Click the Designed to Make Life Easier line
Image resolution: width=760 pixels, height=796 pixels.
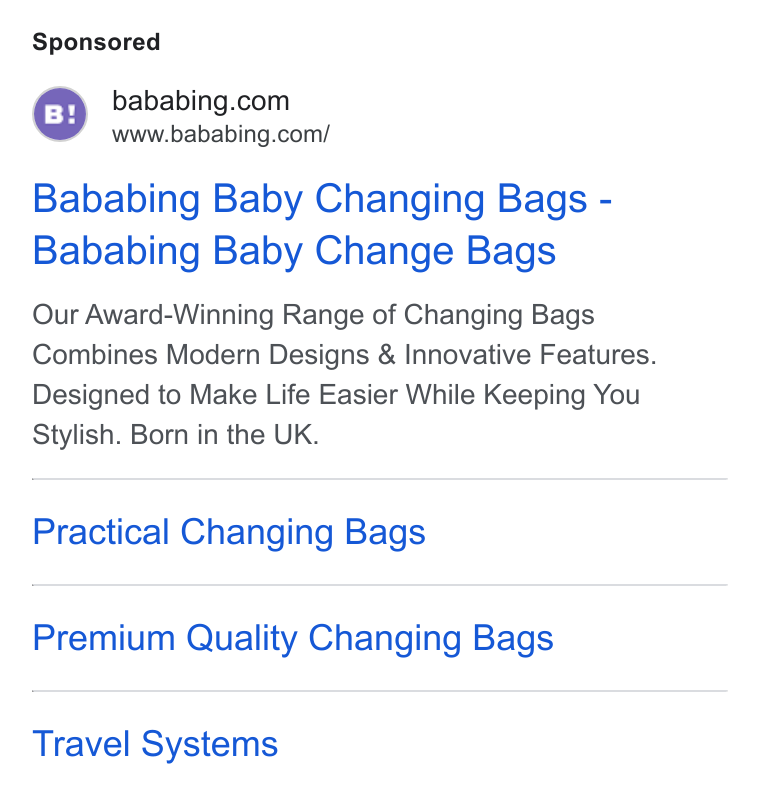coord(336,395)
